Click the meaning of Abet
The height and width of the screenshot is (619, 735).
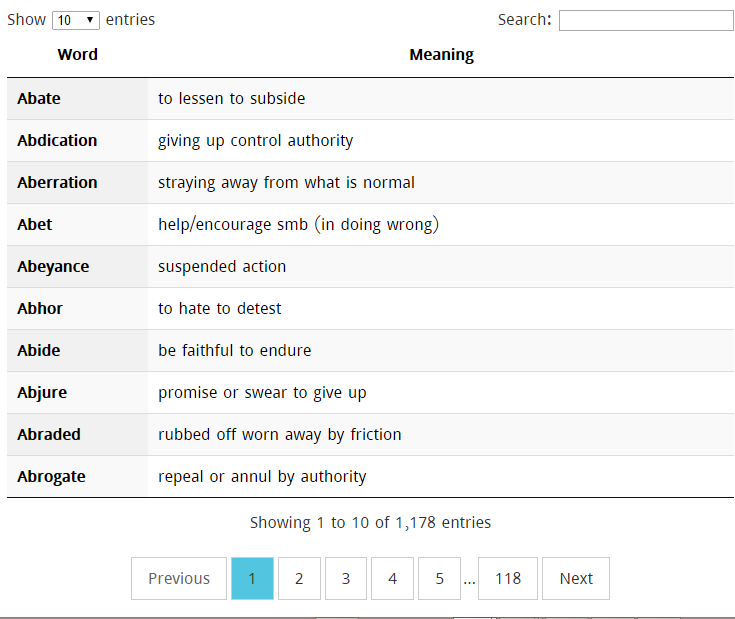pyautogui.click(x=298, y=224)
